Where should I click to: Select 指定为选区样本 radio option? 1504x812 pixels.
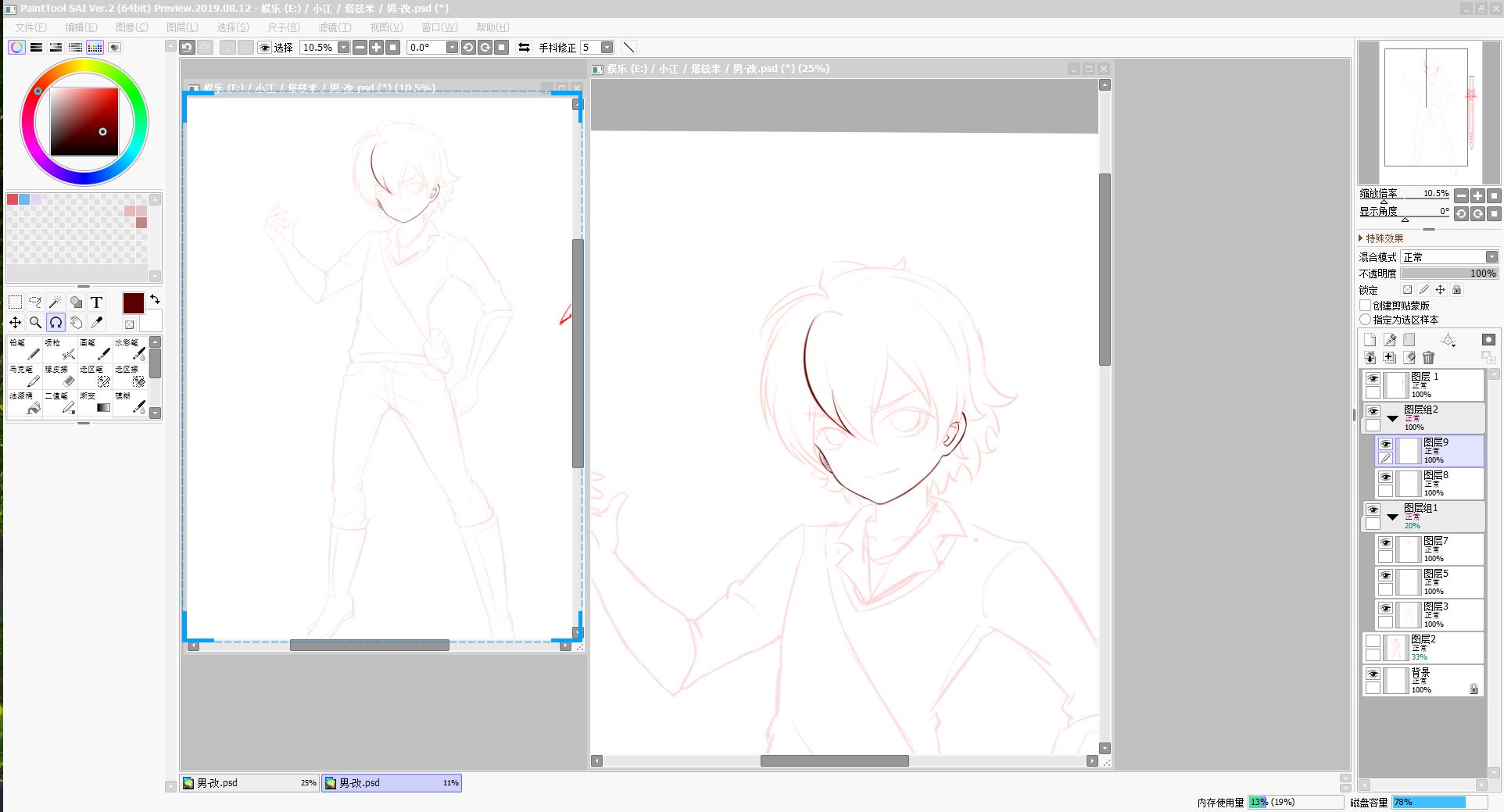1366,320
